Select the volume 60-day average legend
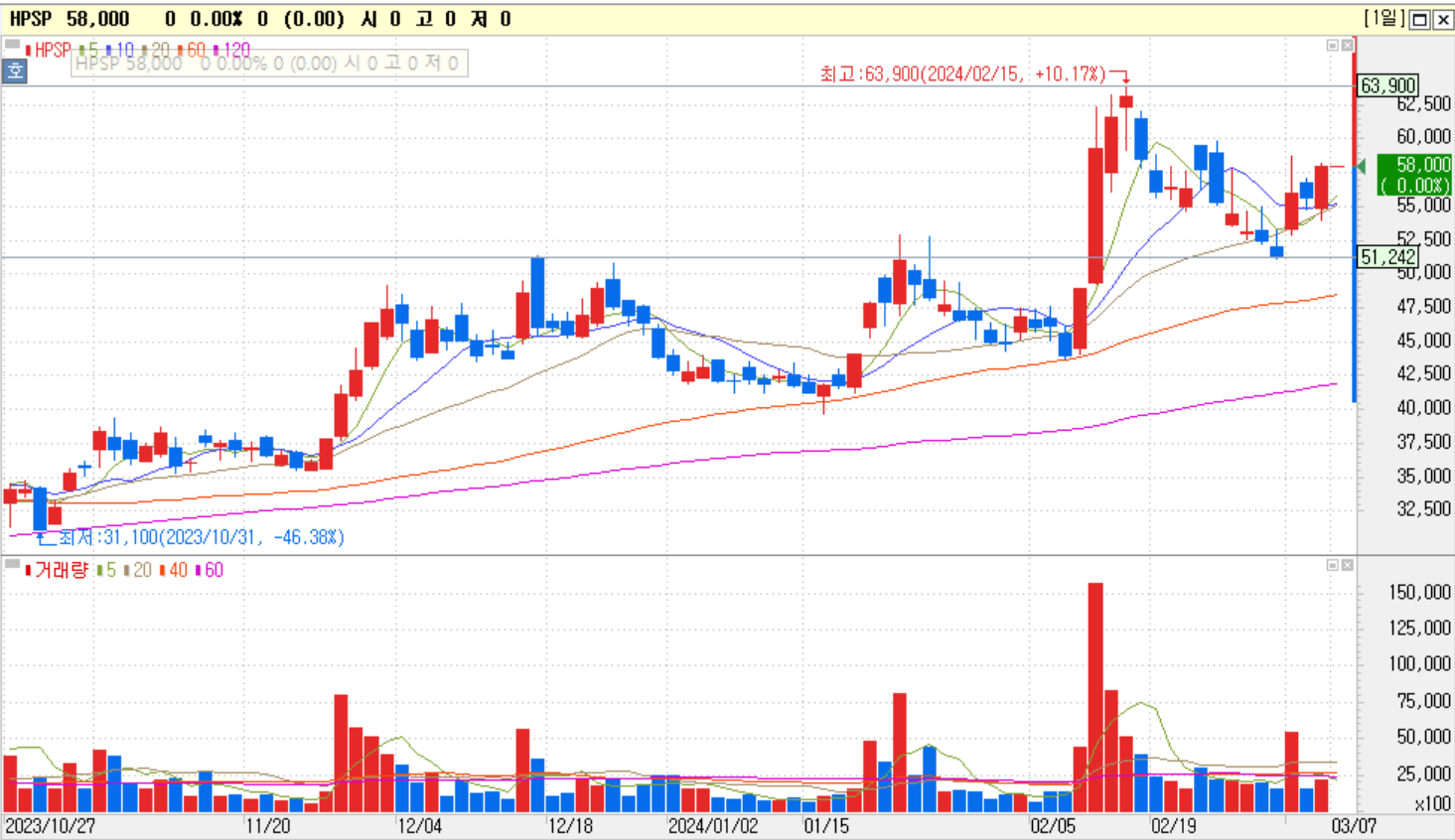1455x840 pixels. tap(210, 570)
